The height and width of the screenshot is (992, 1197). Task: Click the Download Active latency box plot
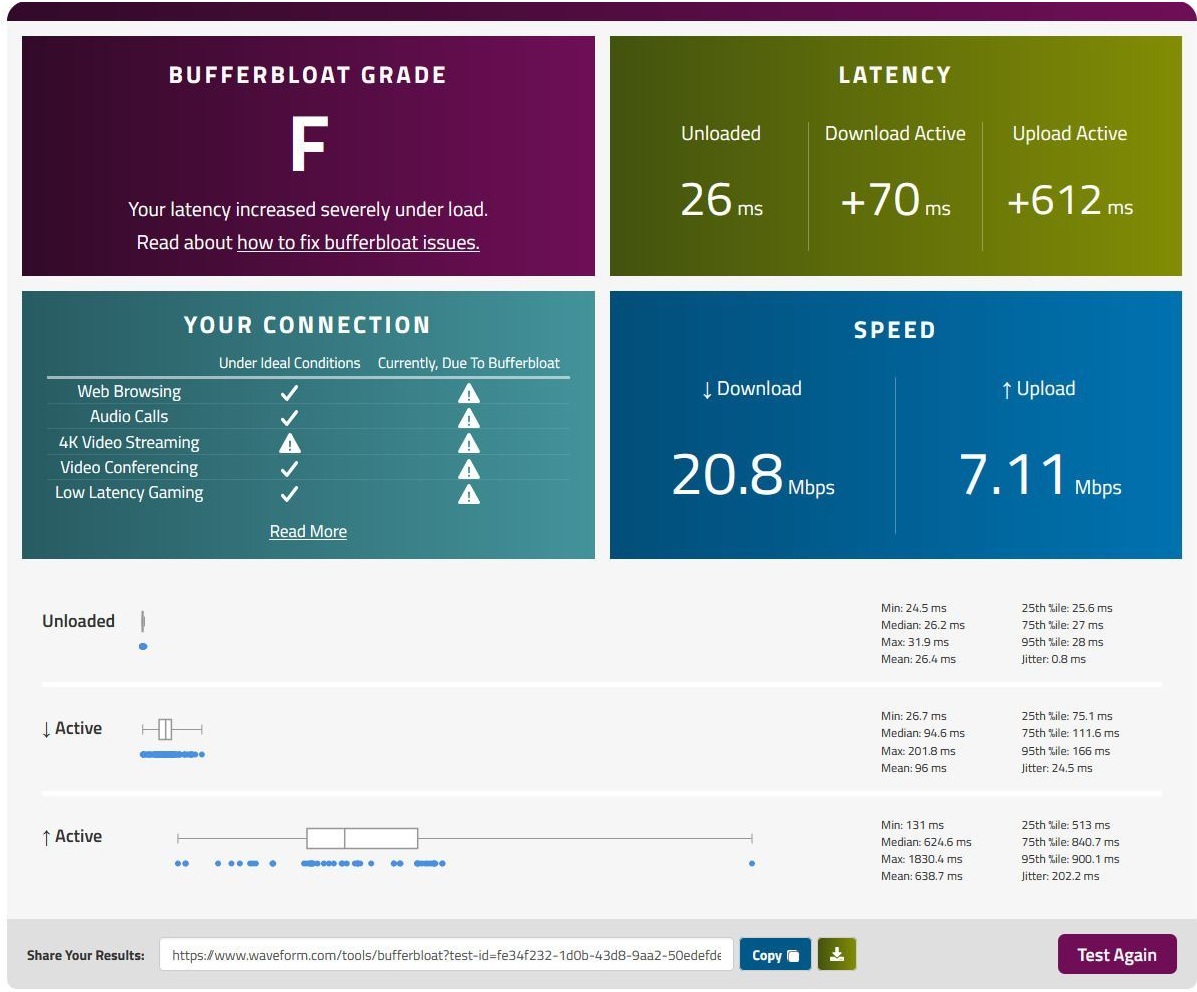[x=165, y=729]
